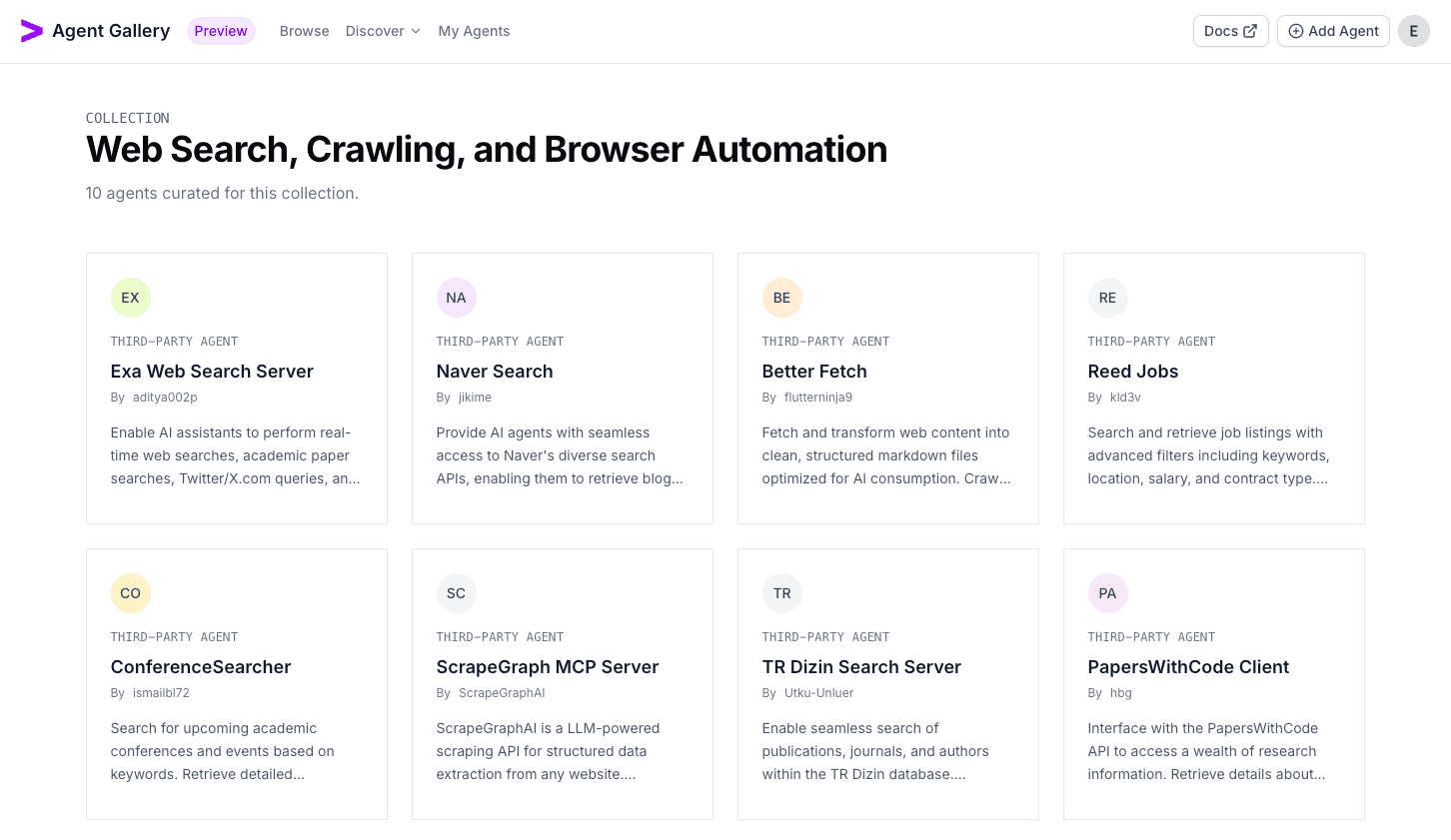Click the plus icon in Add Agent button
The height and width of the screenshot is (840, 1451).
(x=1296, y=31)
